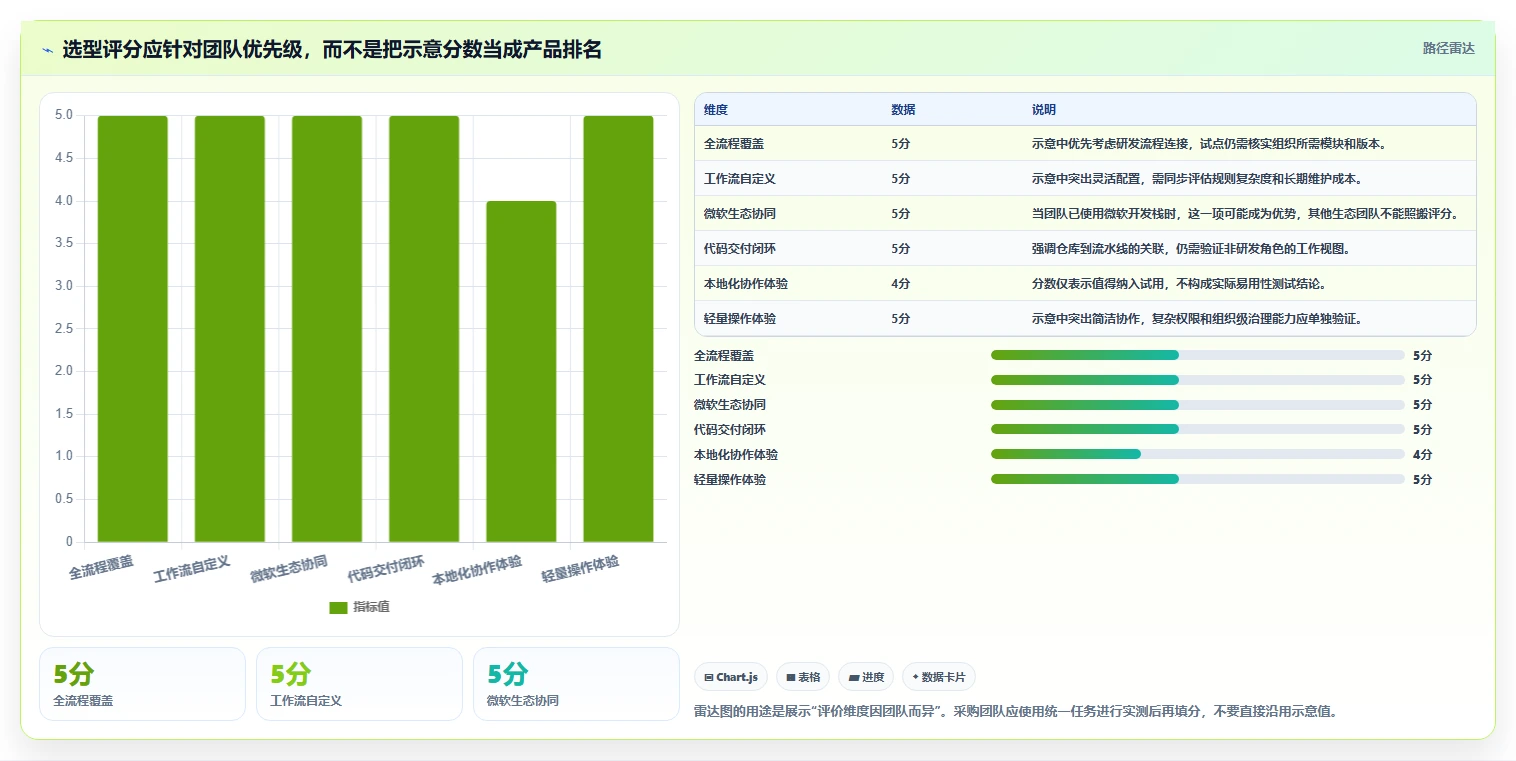Open the 微软生态协同 5分 stat card

(576, 684)
